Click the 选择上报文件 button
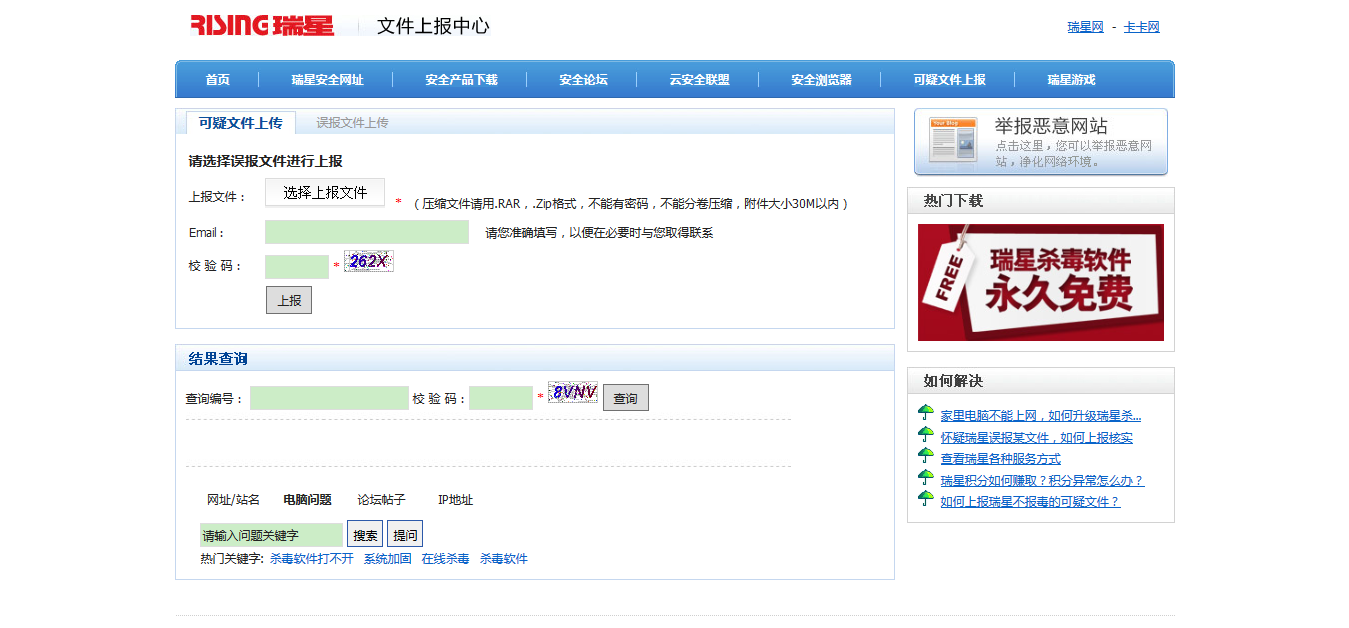Image resolution: width=1349 pixels, height=628 pixels. point(325,192)
